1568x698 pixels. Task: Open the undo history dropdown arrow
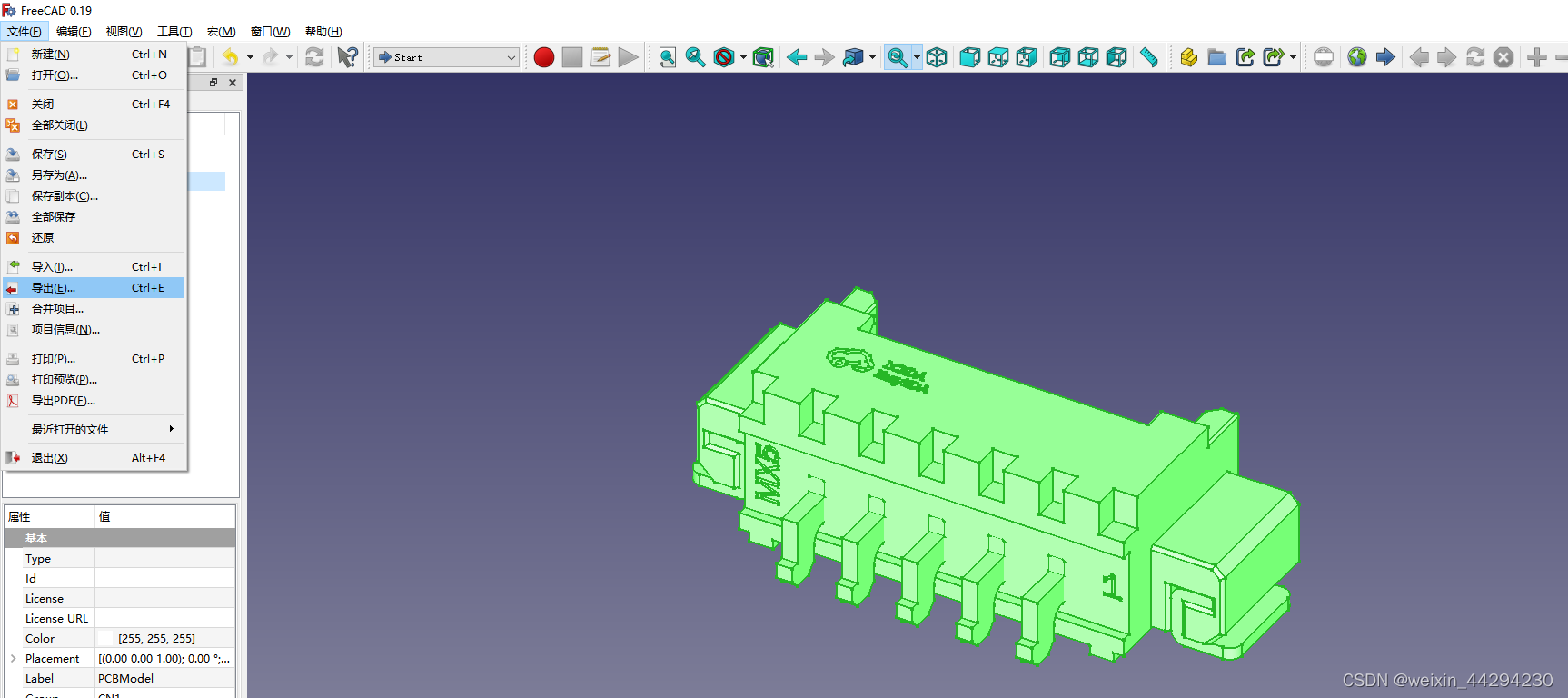[x=250, y=57]
